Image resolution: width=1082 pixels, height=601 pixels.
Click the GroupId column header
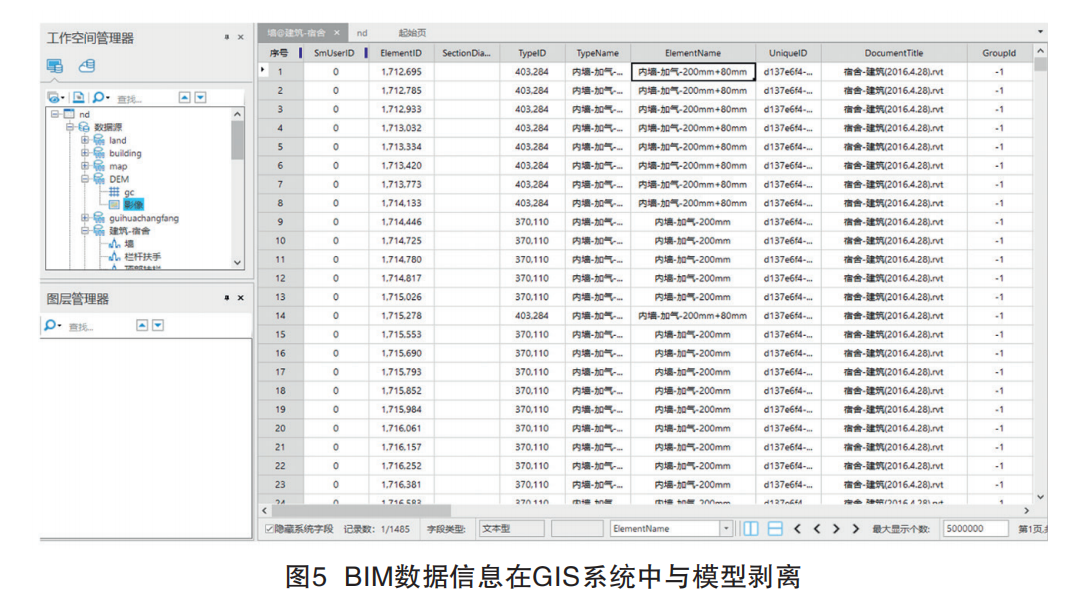pos(999,52)
